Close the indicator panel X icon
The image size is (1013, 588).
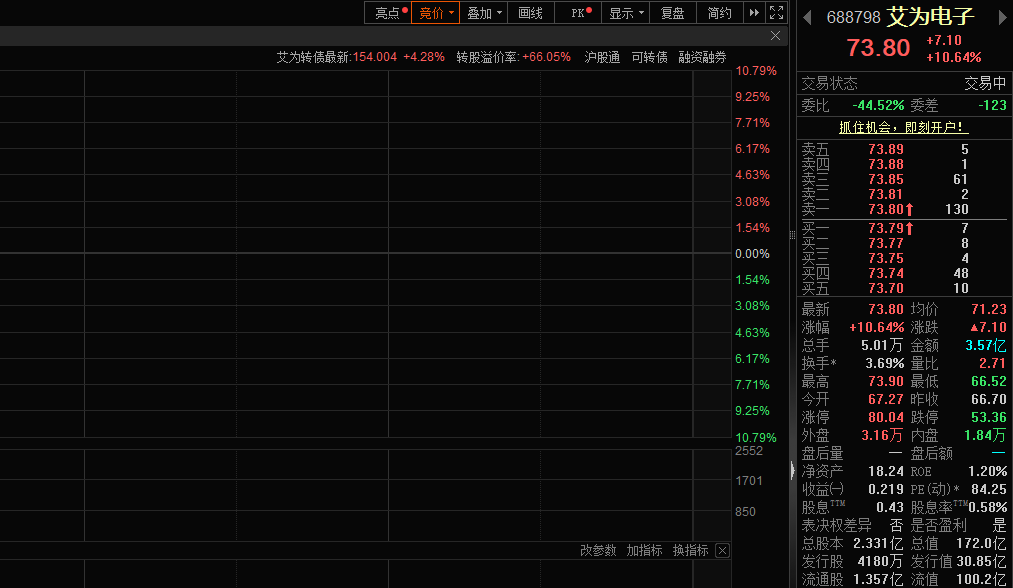[x=722, y=551]
